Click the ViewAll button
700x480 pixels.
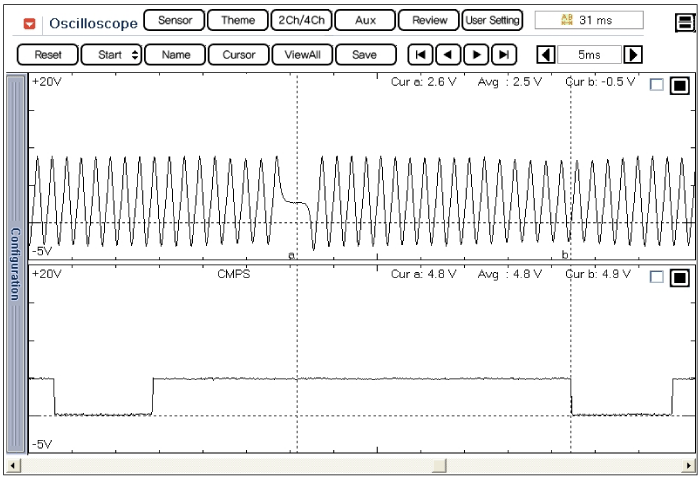point(302,55)
